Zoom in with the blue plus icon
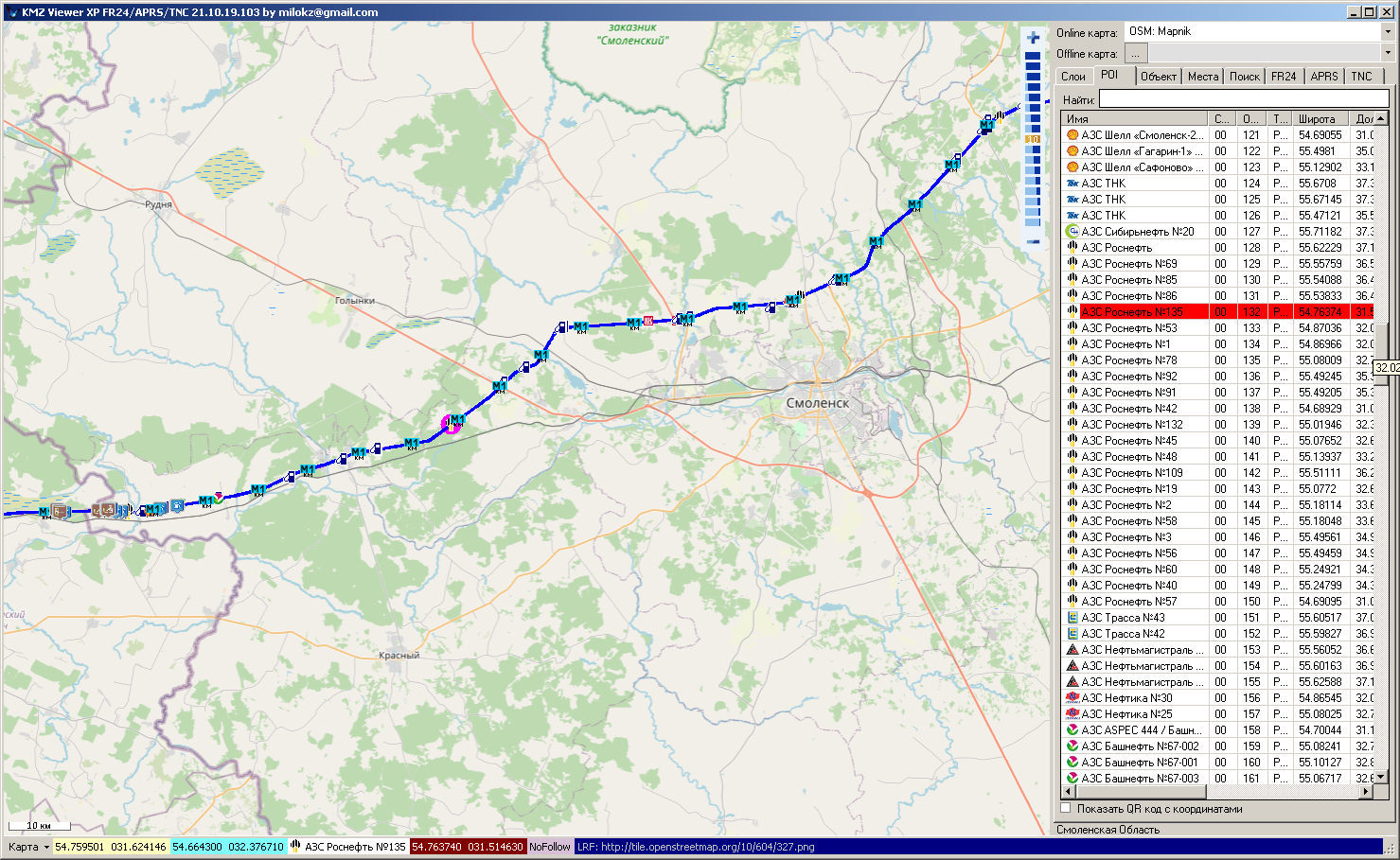Viewport: 1400px width, 860px height. pyautogui.click(x=1033, y=38)
